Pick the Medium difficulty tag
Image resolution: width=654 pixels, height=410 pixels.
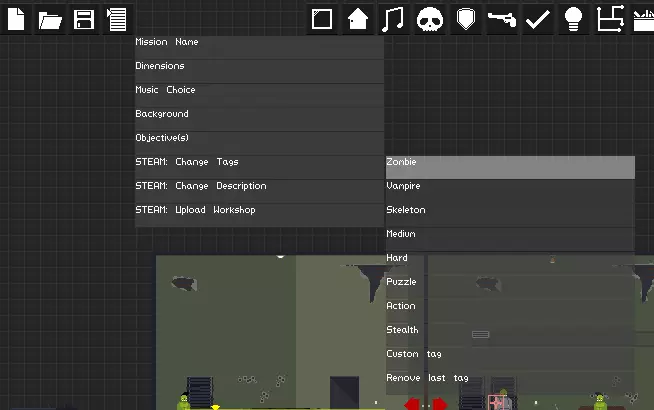point(510,239)
